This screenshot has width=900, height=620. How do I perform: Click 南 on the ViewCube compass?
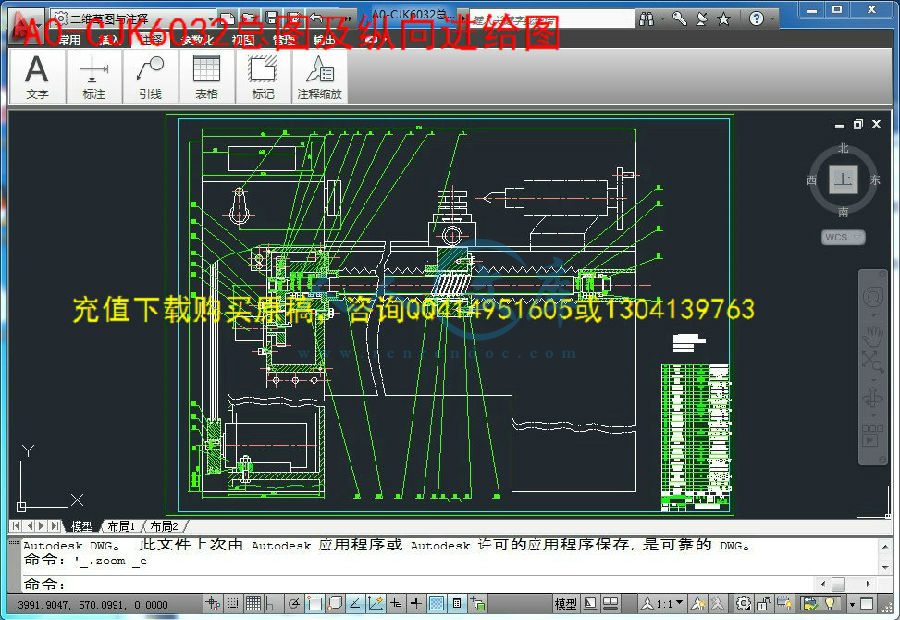(x=843, y=212)
